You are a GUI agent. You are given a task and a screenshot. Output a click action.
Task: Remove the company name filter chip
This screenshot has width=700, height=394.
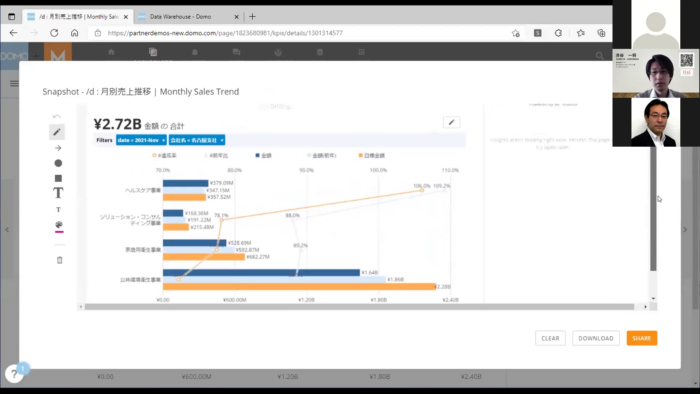pyautogui.click(x=222, y=140)
